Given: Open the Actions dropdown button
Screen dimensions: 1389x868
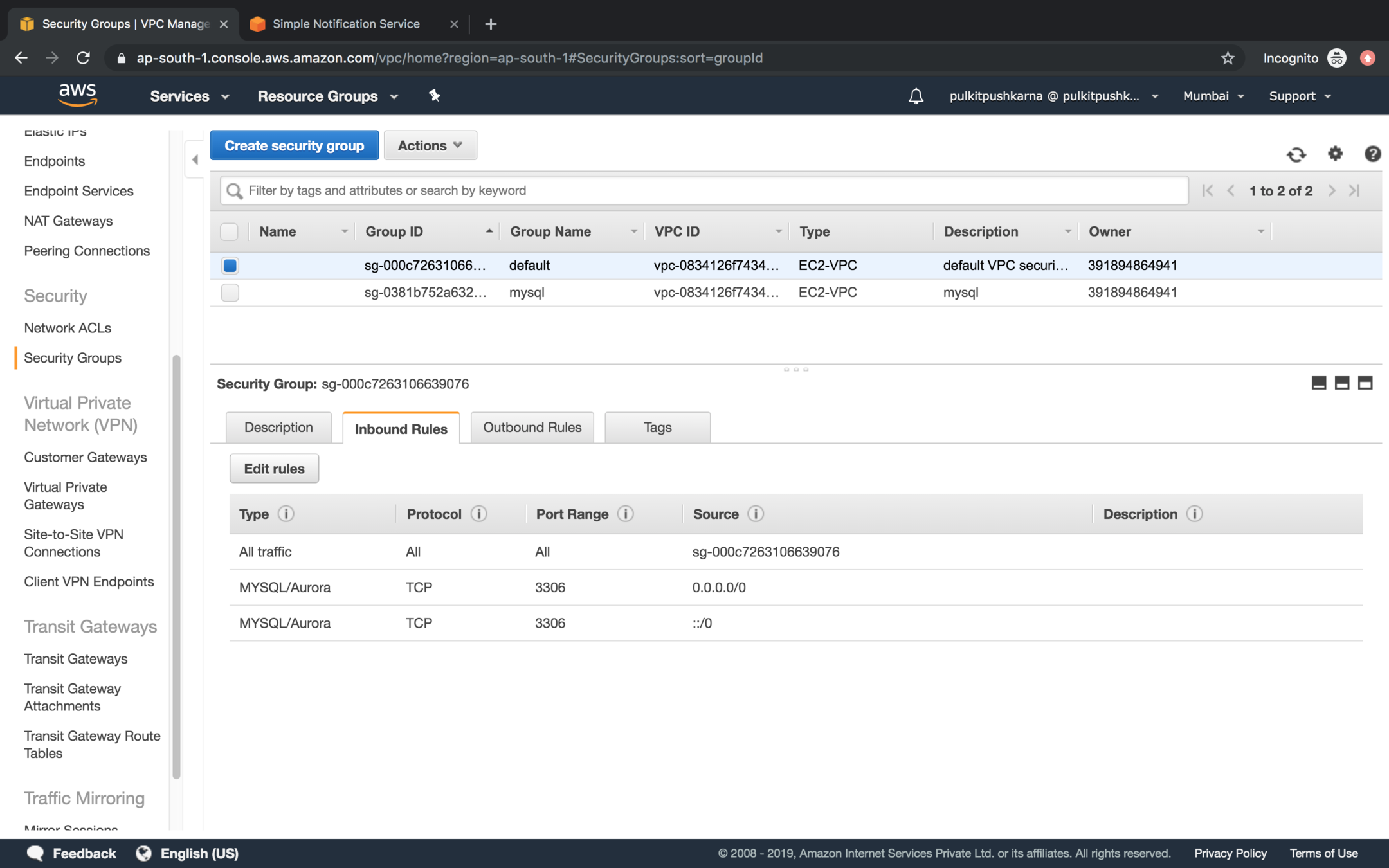Looking at the screenshot, I should pyautogui.click(x=430, y=145).
